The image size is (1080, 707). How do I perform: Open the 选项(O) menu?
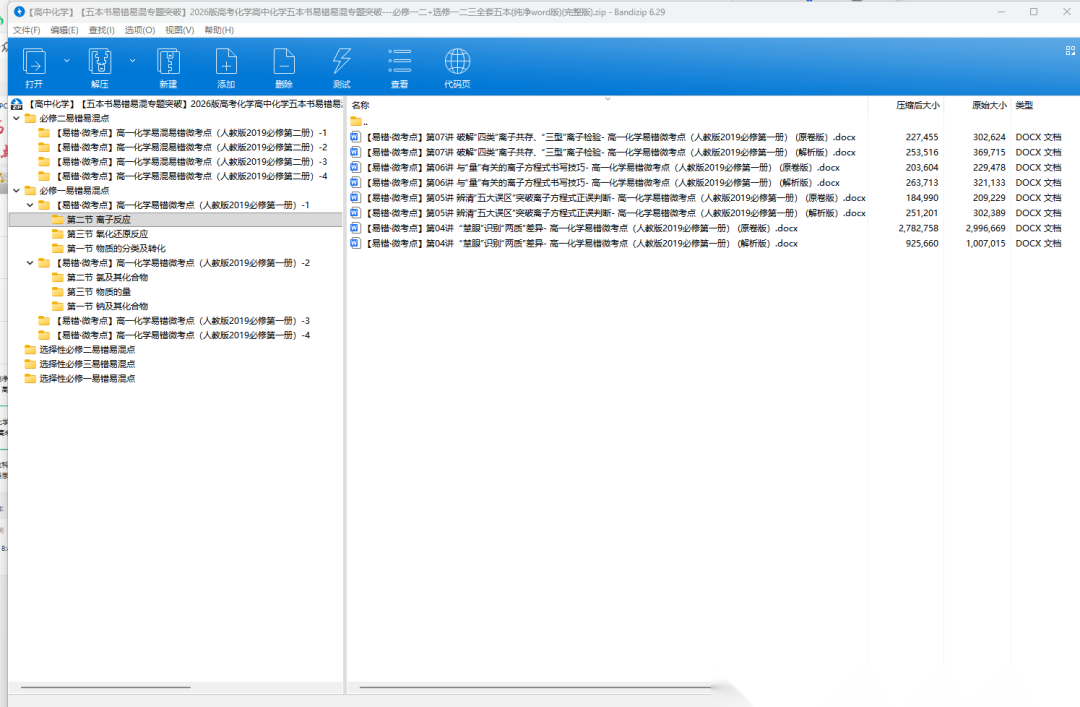click(x=140, y=30)
